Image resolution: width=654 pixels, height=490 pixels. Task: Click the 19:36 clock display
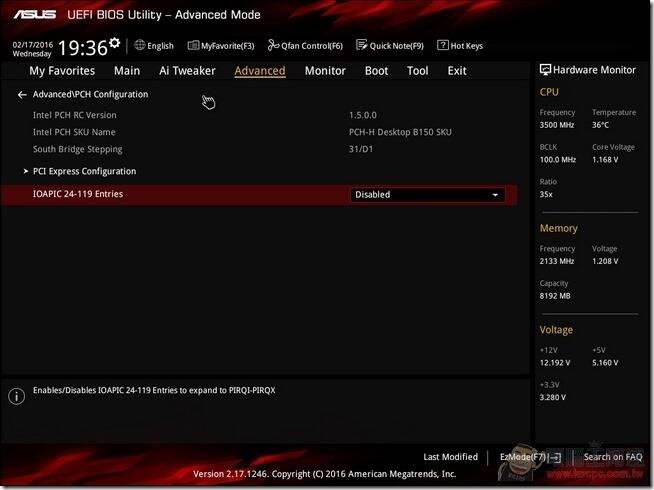coord(83,48)
